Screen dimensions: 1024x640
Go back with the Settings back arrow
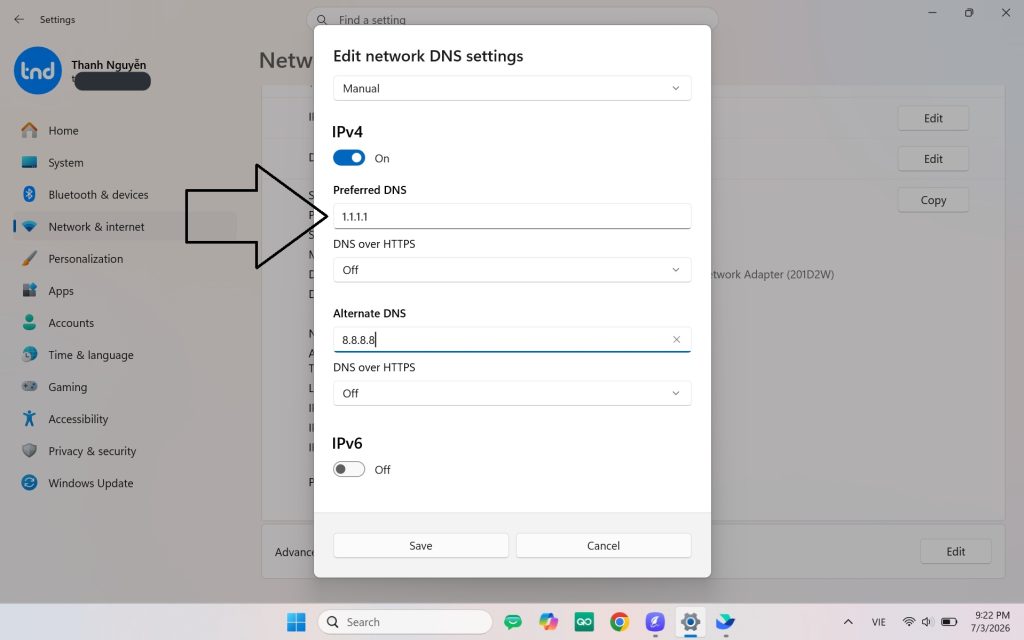19,20
